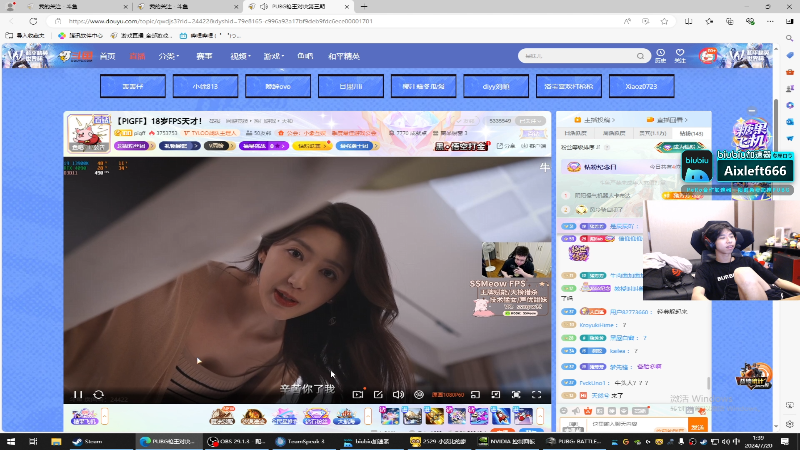Switch to the first browser tab
Viewport: 800px width, 450px height.
click(x=77, y=7)
